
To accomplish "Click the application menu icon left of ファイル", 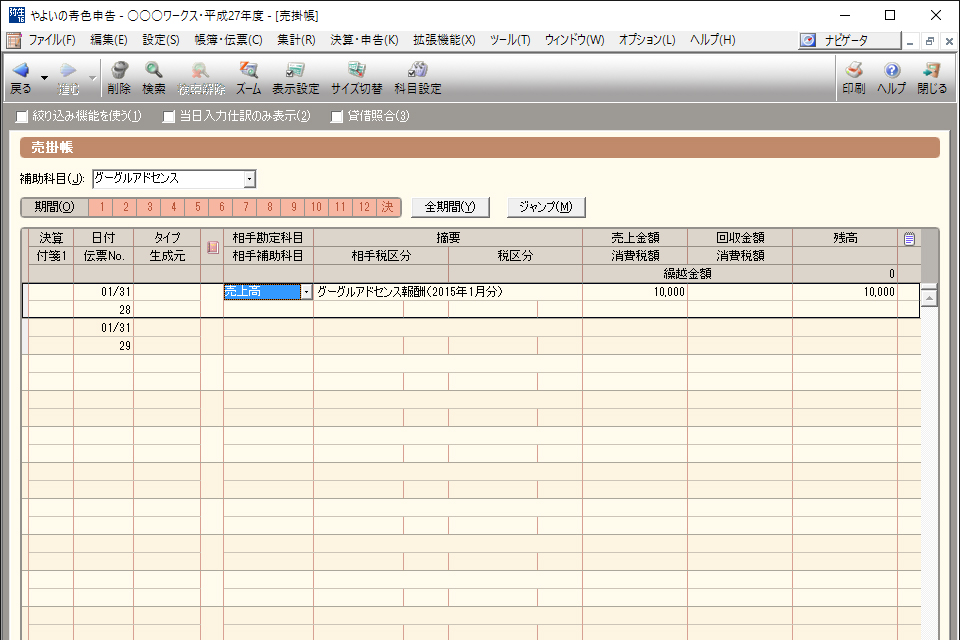I will pos(13,40).
